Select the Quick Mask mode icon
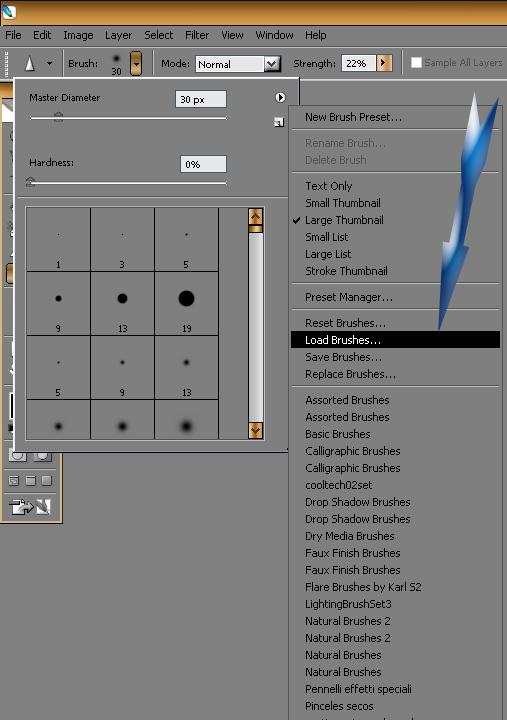 click(42, 456)
